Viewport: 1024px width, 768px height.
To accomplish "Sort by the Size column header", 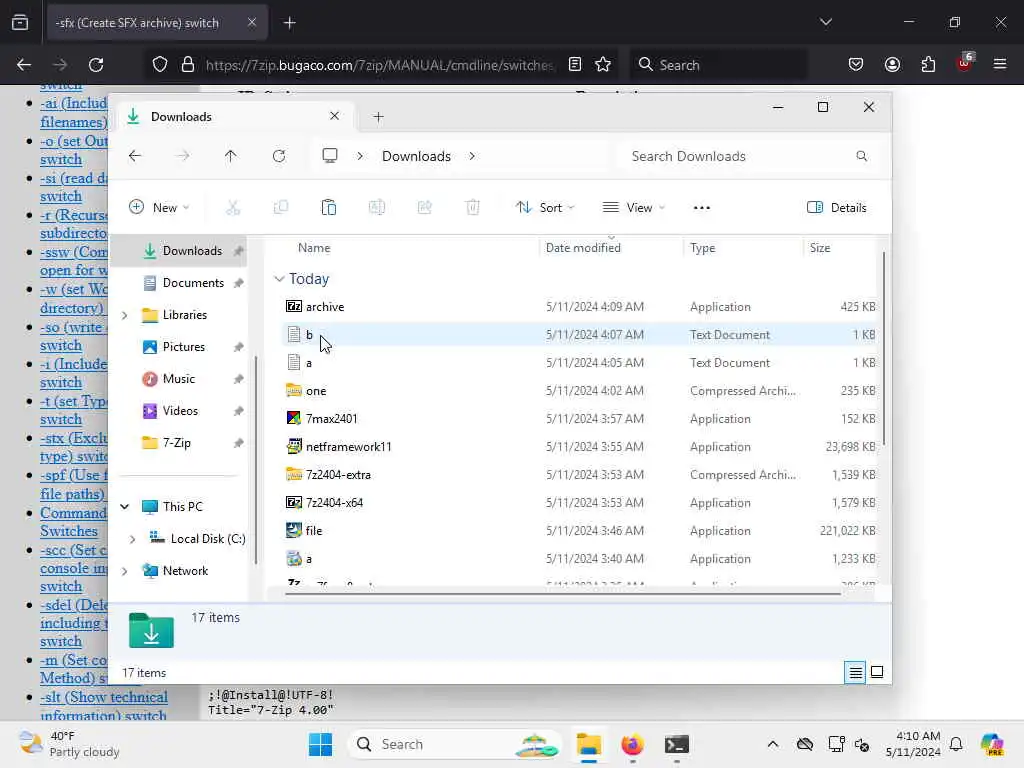I will [820, 248].
